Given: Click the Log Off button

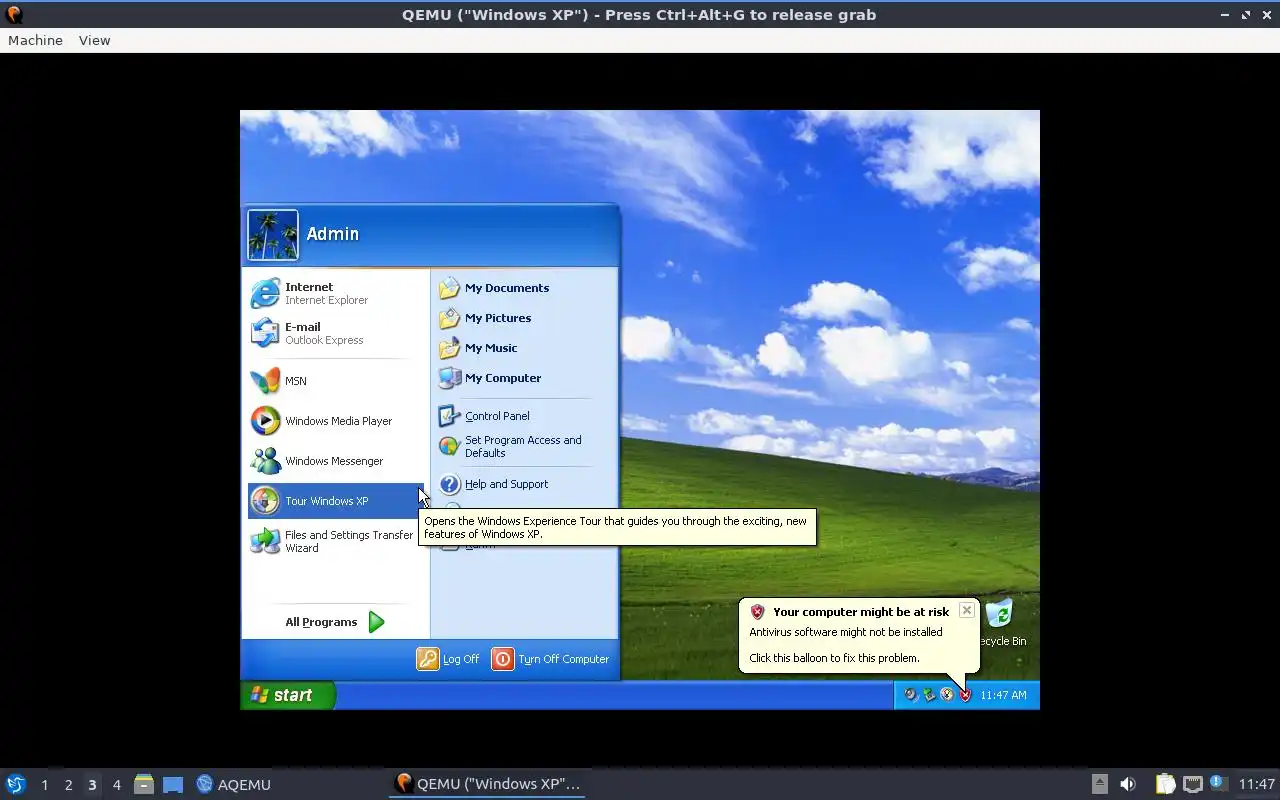Looking at the screenshot, I should (x=448, y=659).
